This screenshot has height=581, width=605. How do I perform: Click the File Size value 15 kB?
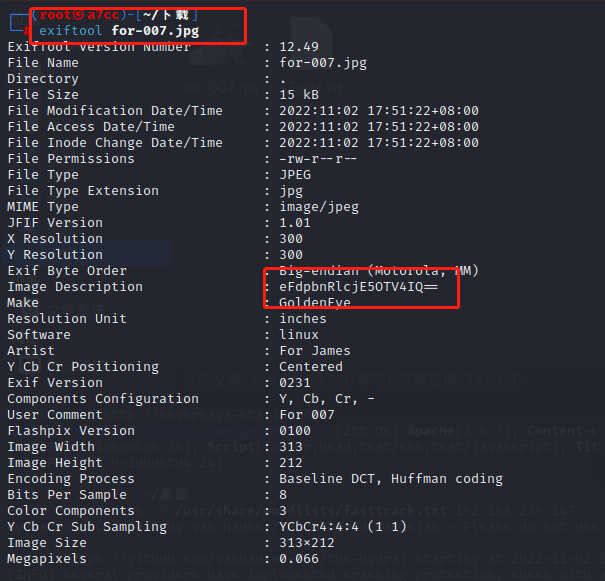pyautogui.click(x=299, y=95)
